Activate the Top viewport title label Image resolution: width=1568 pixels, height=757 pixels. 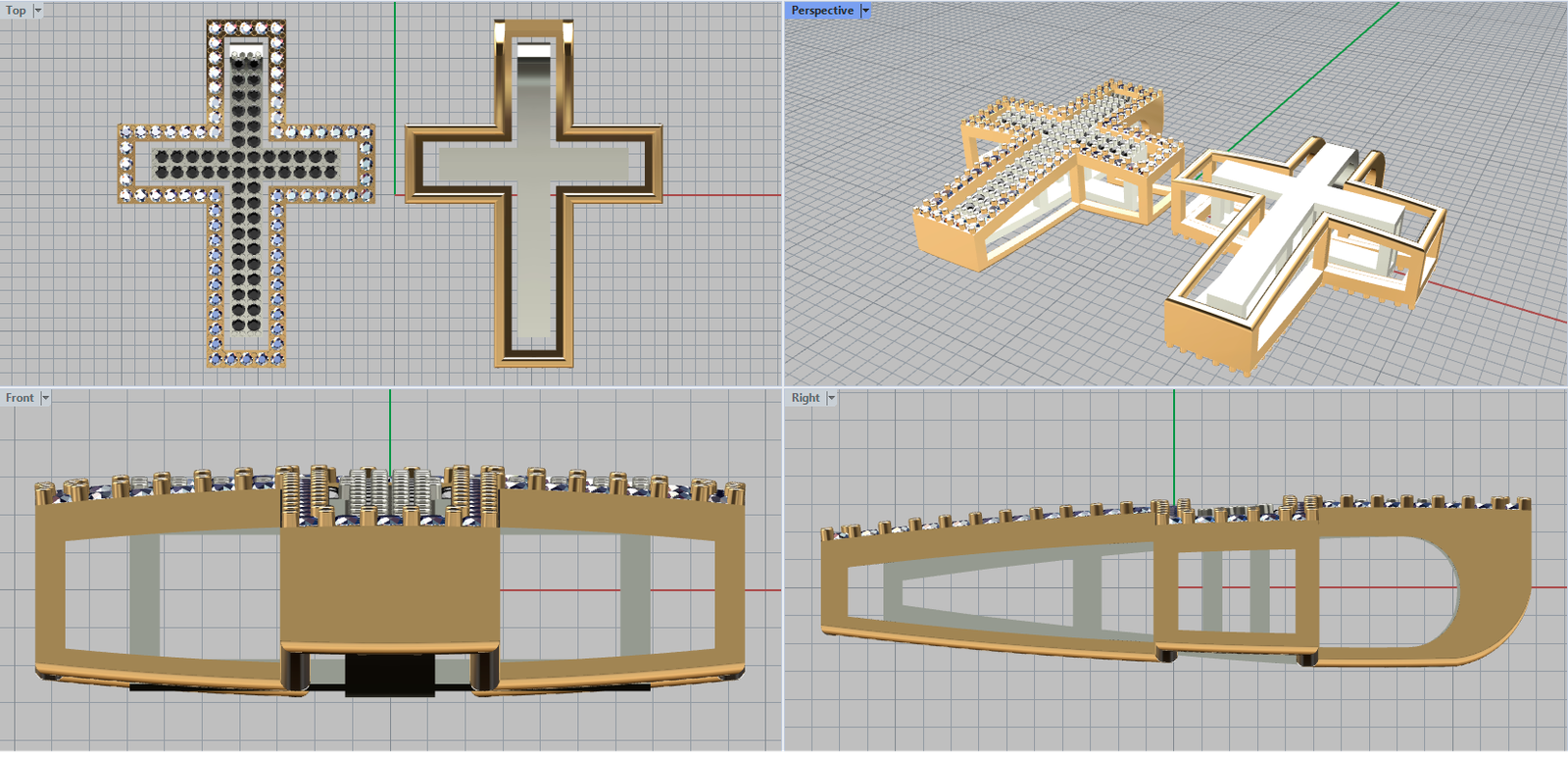16,11
